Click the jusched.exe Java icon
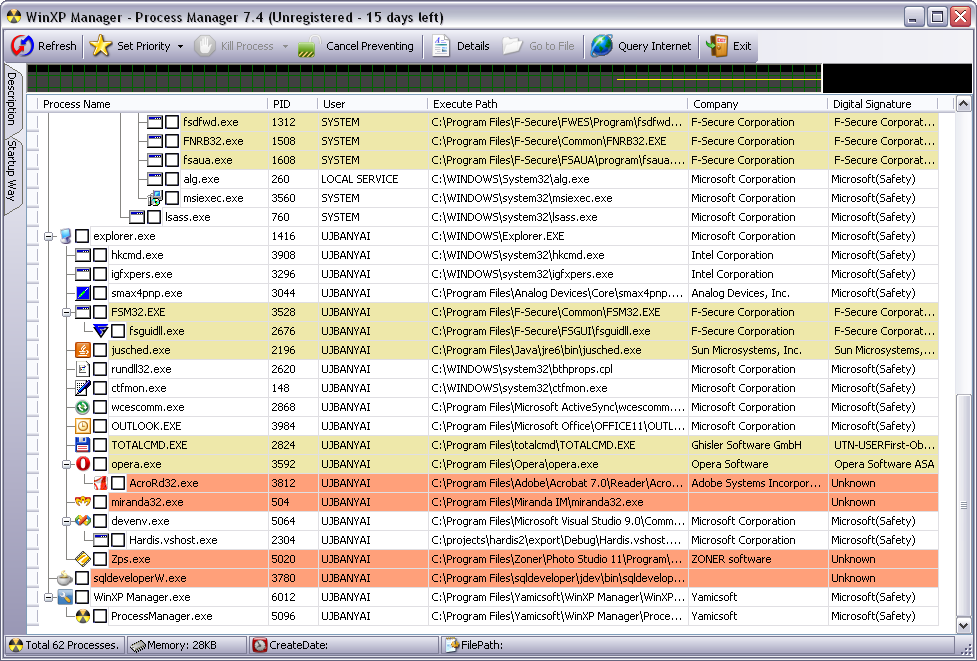Screen dimensions: 977x661 click(x=83, y=350)
